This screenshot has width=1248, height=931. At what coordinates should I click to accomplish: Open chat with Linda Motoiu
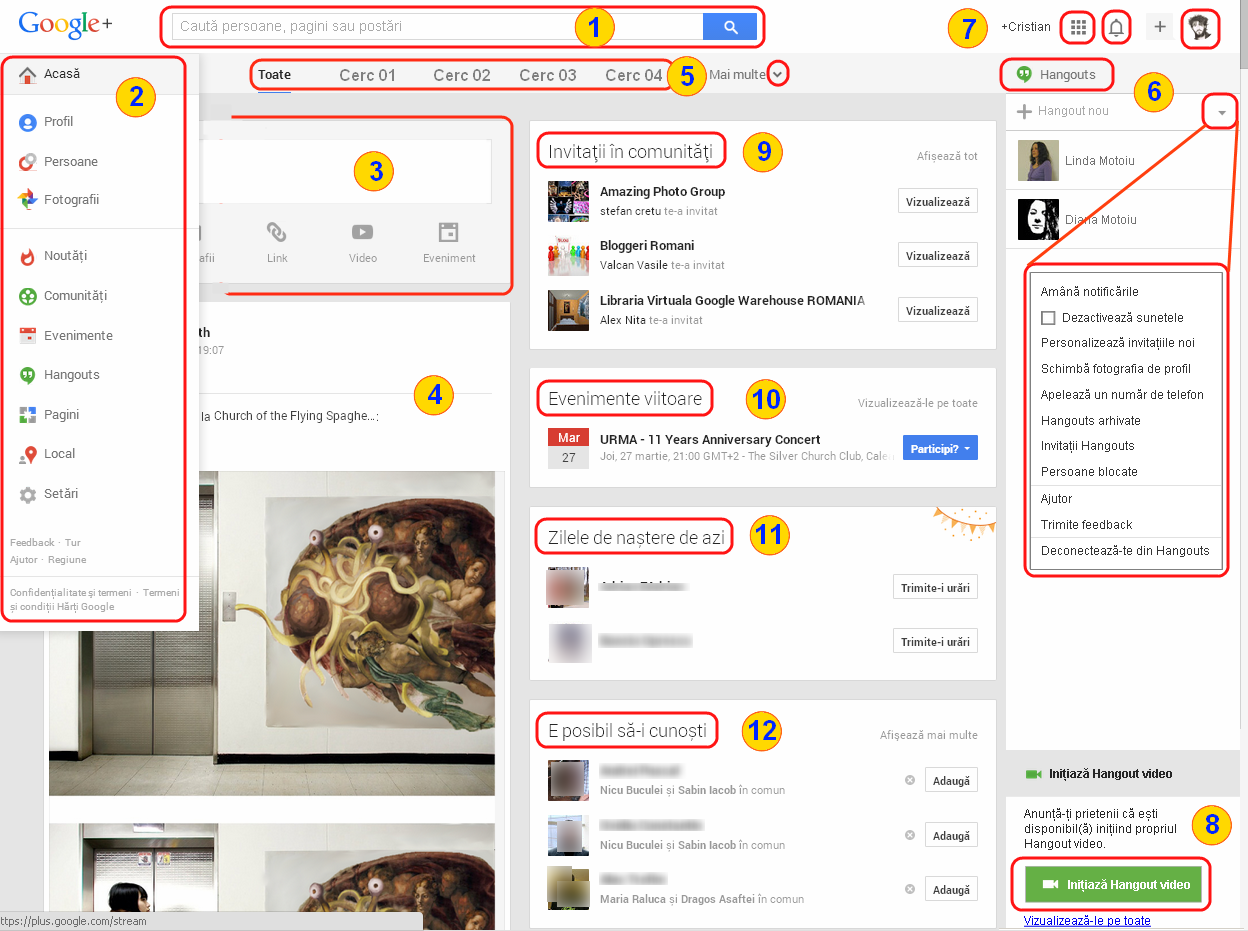1122,161
